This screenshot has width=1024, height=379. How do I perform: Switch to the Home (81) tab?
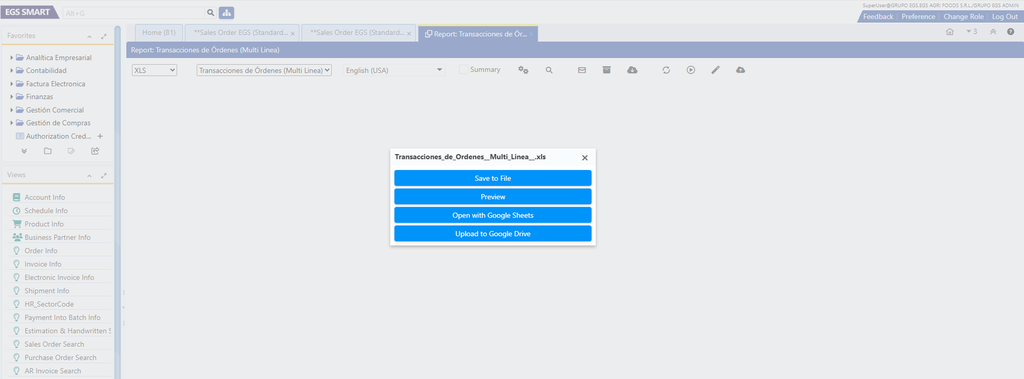click(159, 33)
